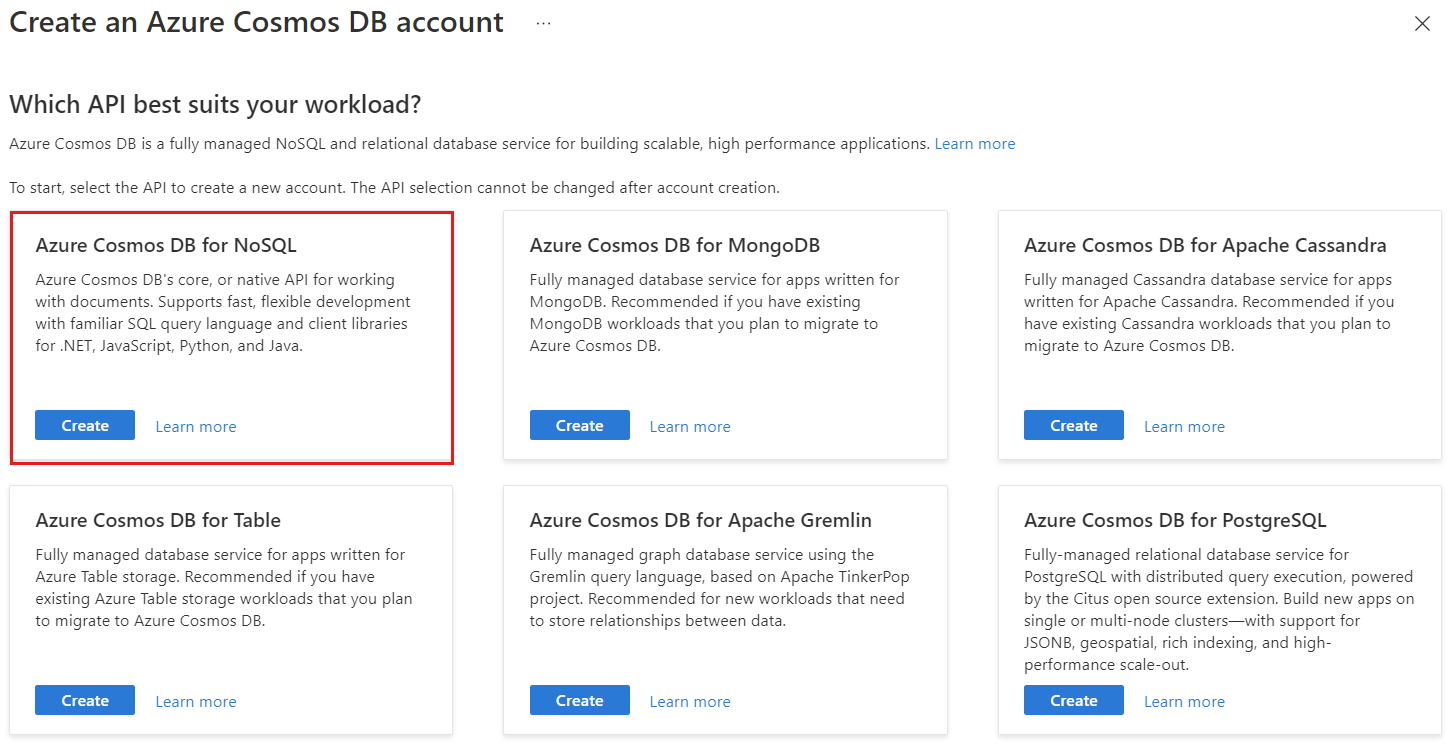Screen dimensions: 1452x751
Task: Click 'To start, select the API' instruction text
Action: click(394, 188)
